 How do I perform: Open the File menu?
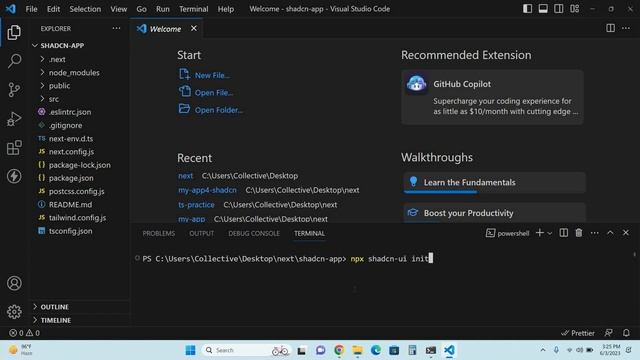[31, 9]
